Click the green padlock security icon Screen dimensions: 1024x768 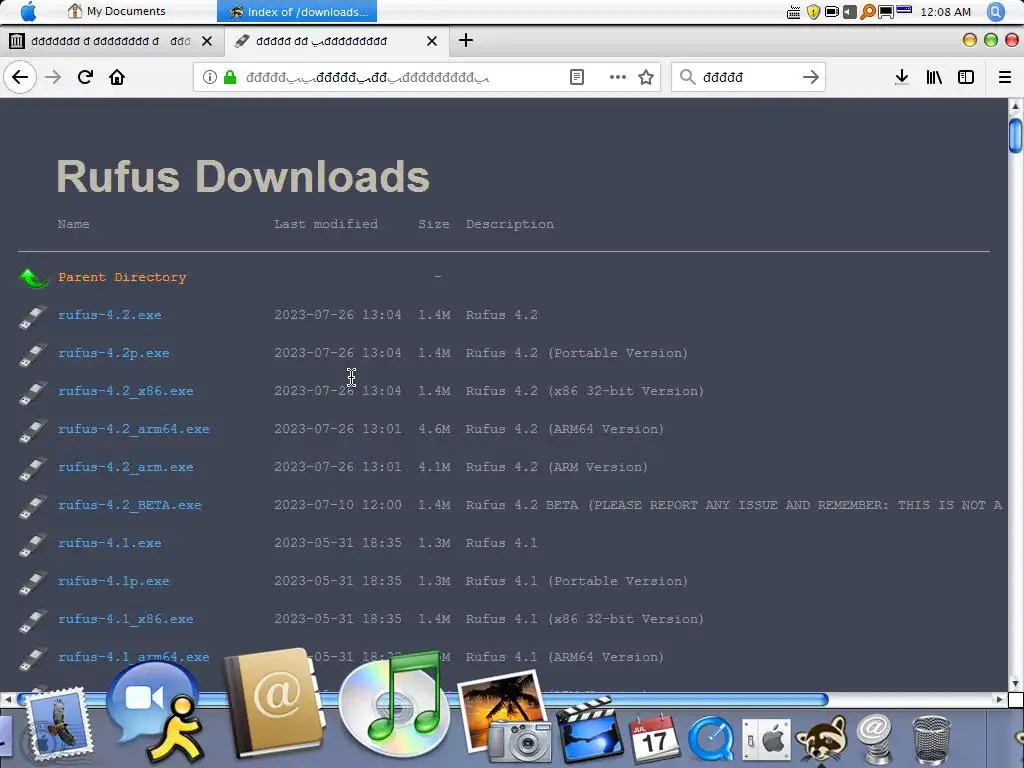[230, 77]
